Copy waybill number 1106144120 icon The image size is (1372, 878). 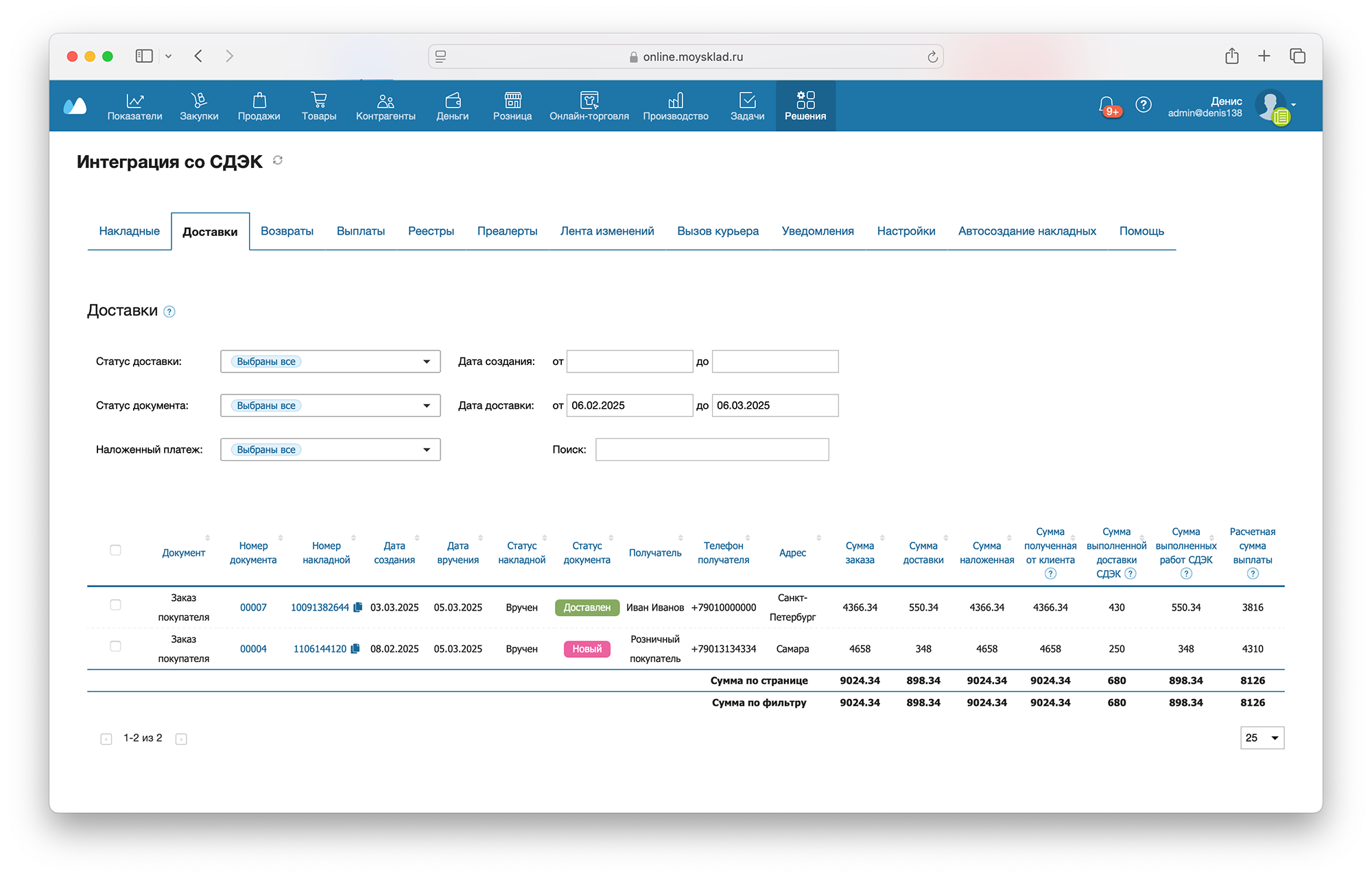(355, 649)
